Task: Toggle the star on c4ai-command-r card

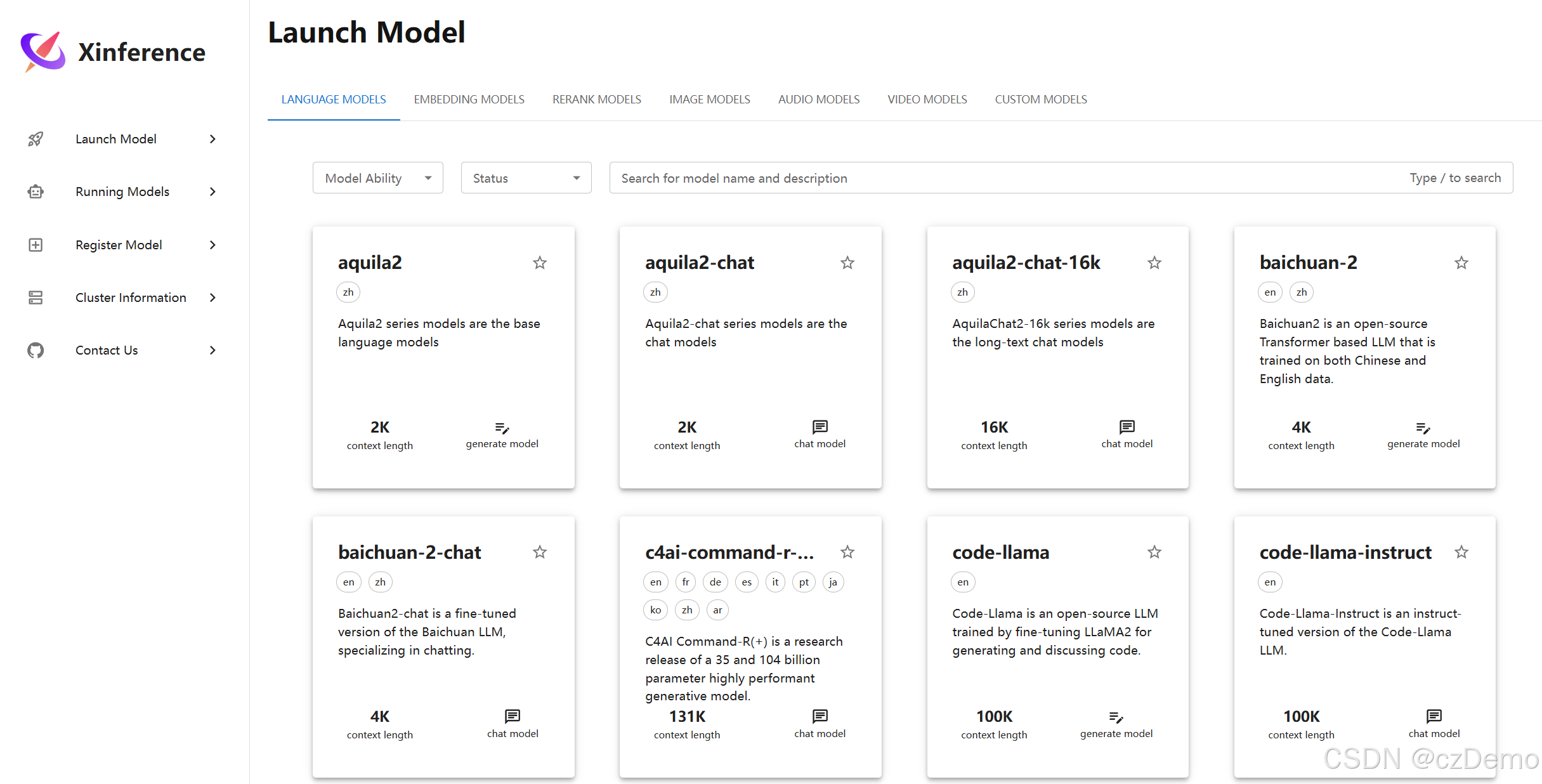Action: pos(847,552)
